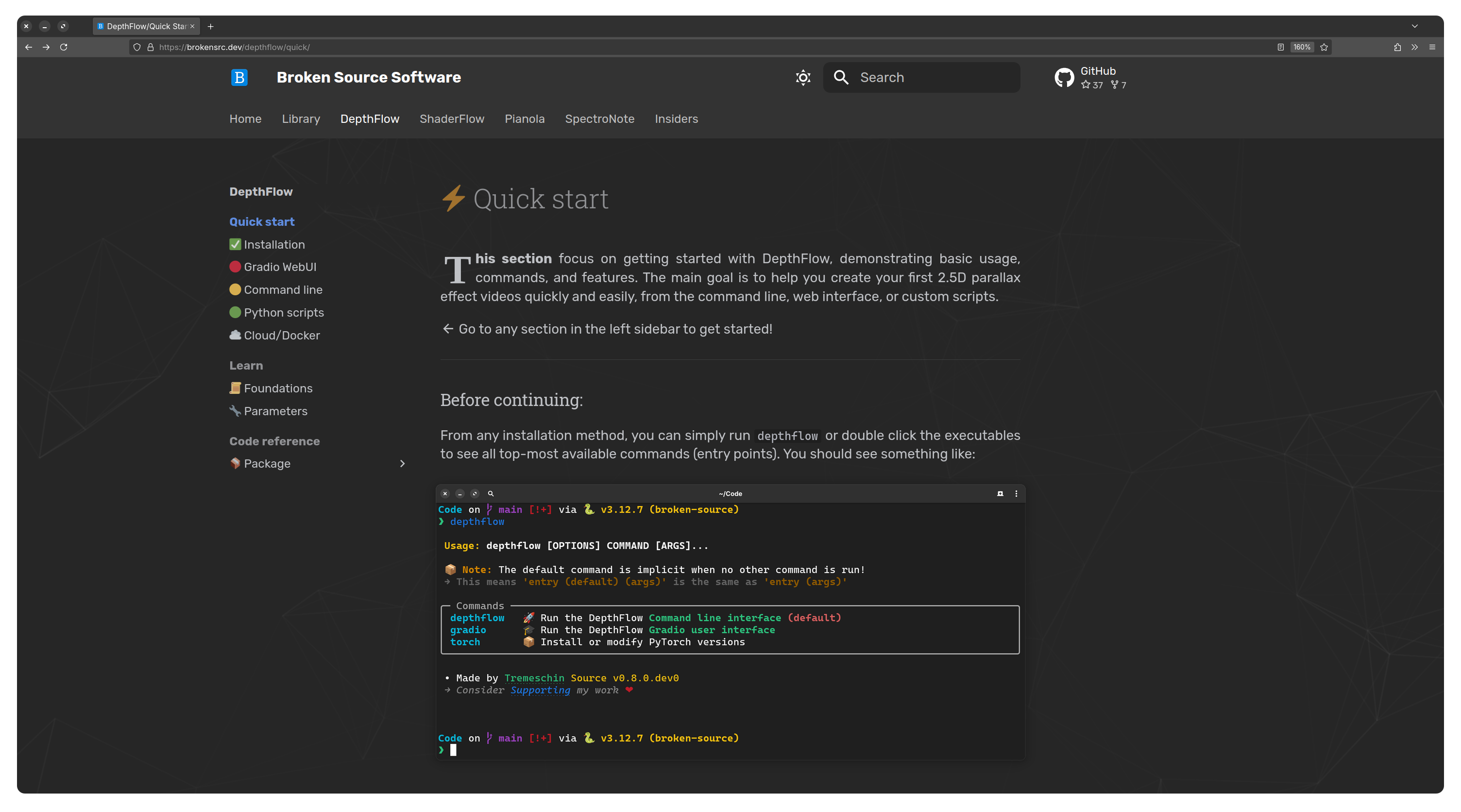Image resolution: width=1461 pixels, height=812 pixels.
Task: Click the blue B site logo
Action: click(239, 77)
